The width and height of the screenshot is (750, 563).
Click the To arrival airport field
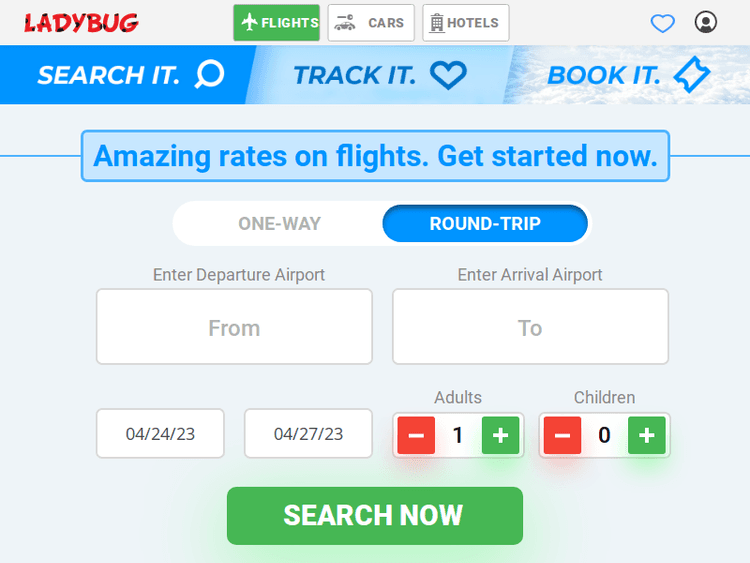pyautogui.click(x=530, y=328)
